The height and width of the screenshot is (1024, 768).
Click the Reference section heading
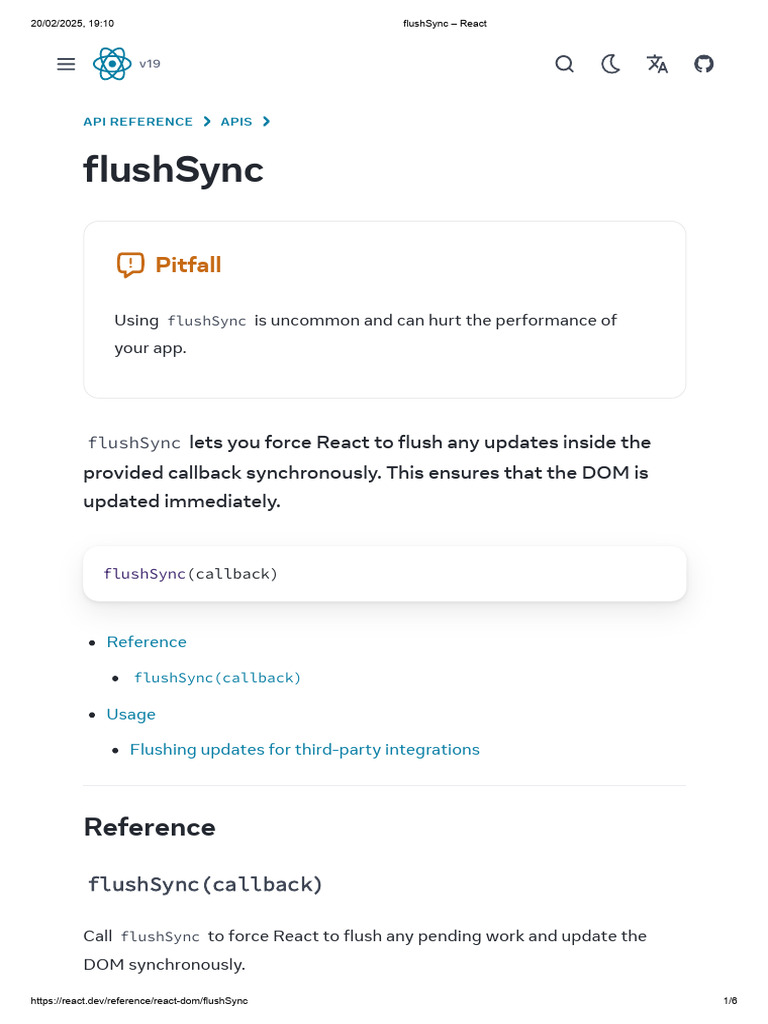(150, 827)
